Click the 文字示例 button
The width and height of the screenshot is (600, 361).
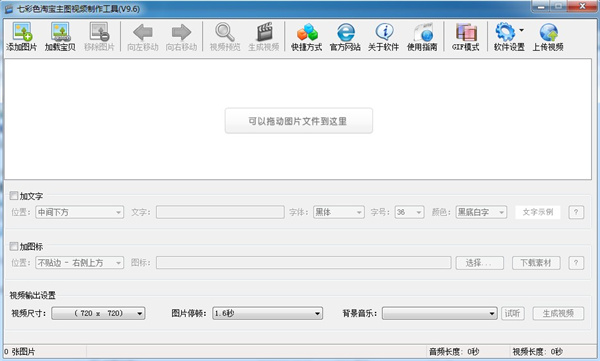point(538,212)
